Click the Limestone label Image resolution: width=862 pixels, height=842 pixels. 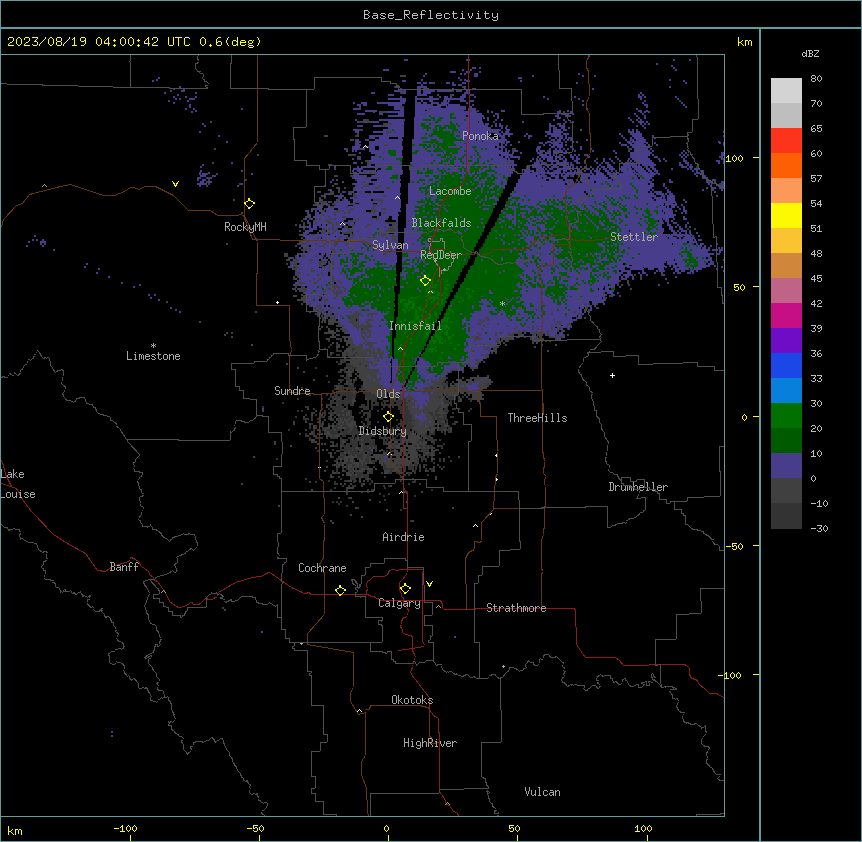point(153,356)
